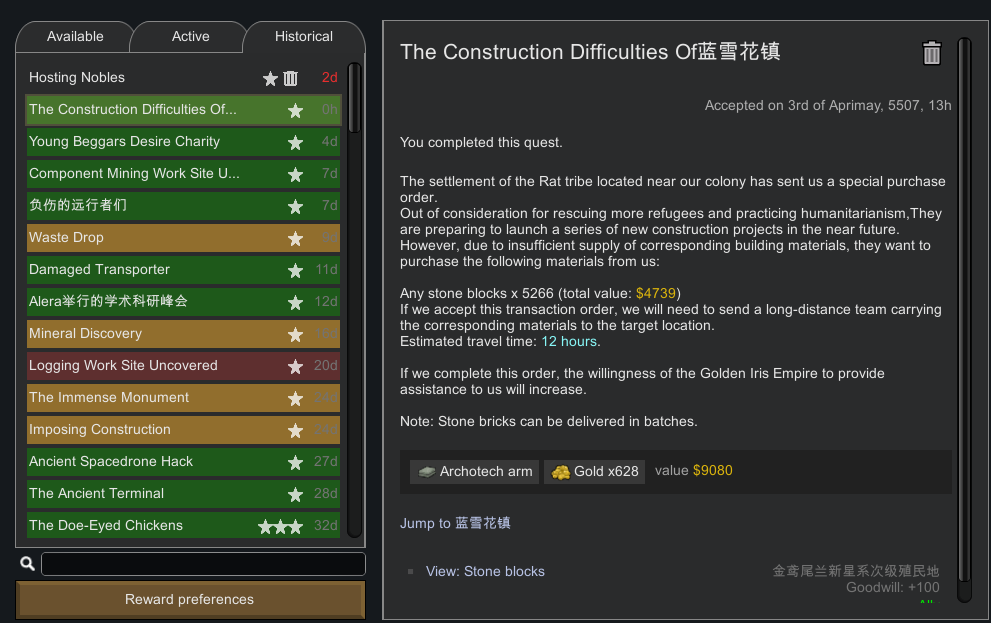Switch to the Active quests tab
This screenshot has width=991, height=623.
(190, 37)
